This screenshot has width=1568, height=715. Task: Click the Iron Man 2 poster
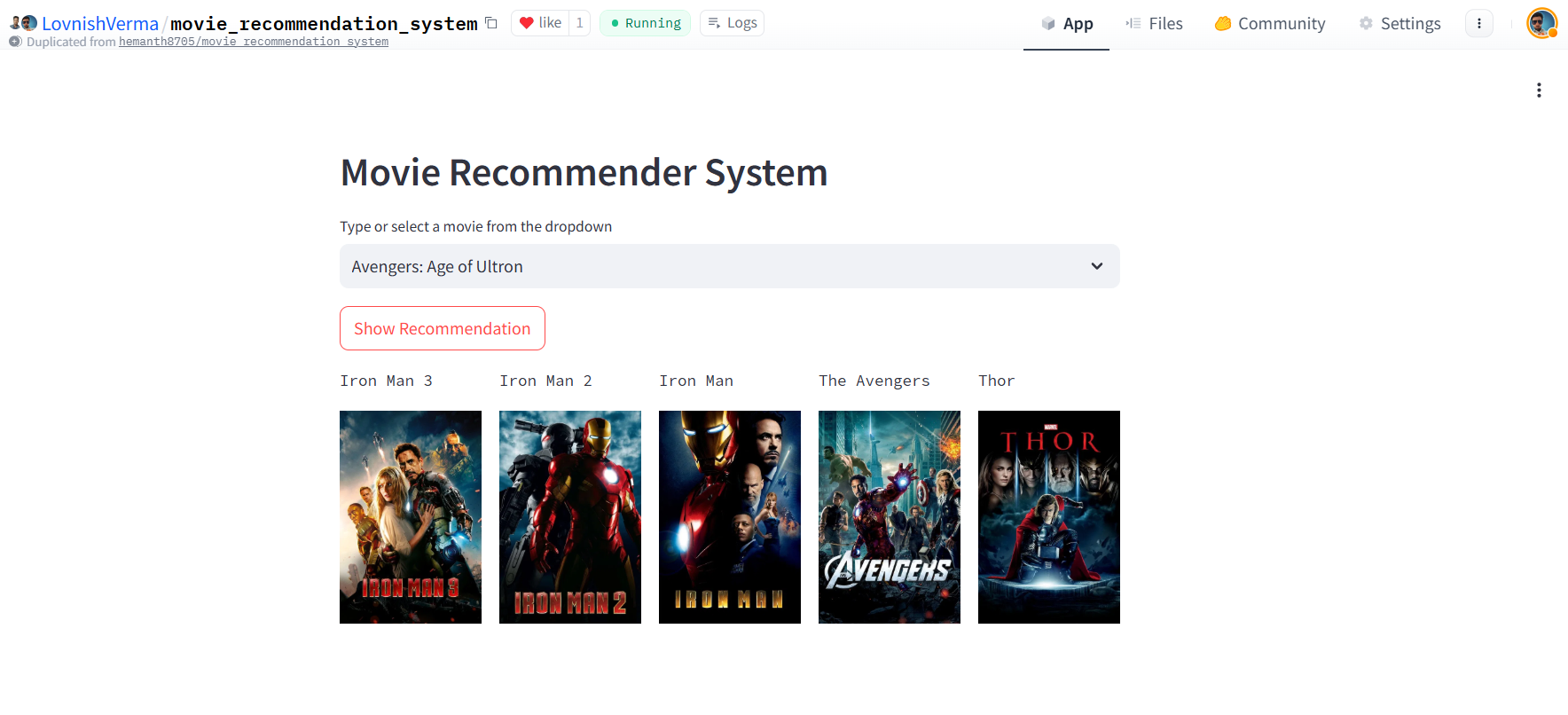pos(570,517)
